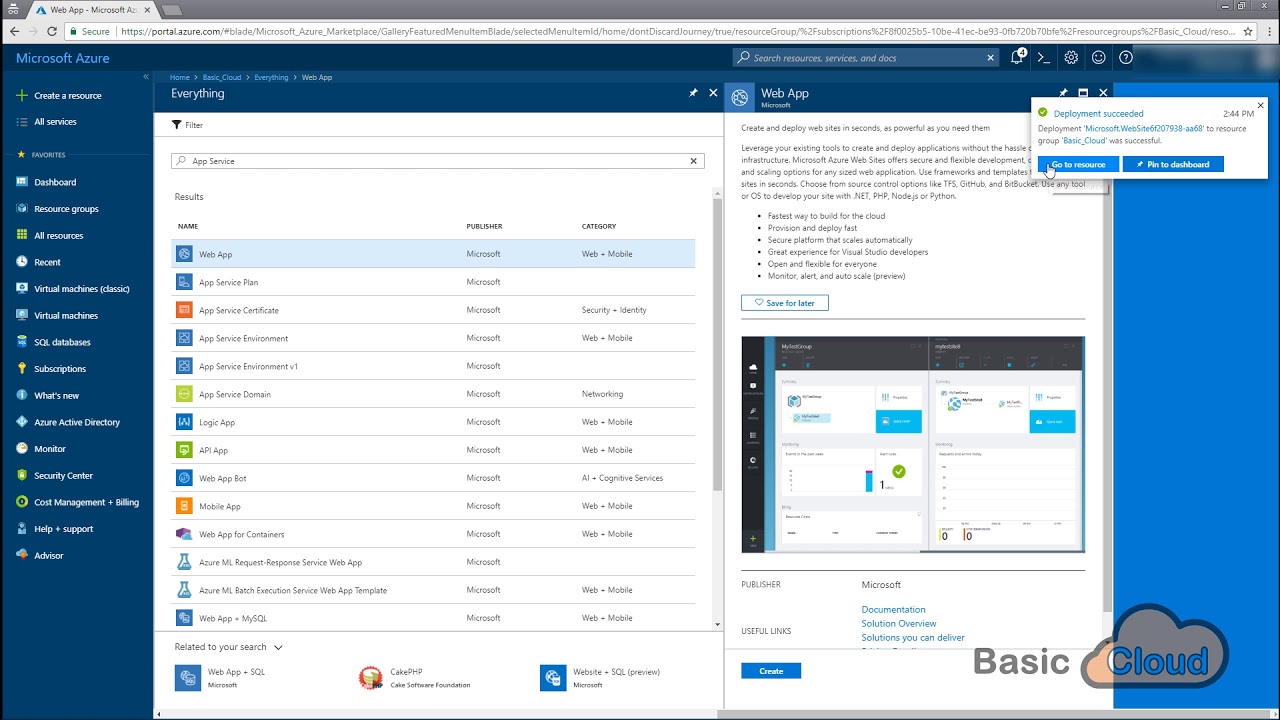Open the notifications bell icon

pyautogui.click(x=1017, y=58)
